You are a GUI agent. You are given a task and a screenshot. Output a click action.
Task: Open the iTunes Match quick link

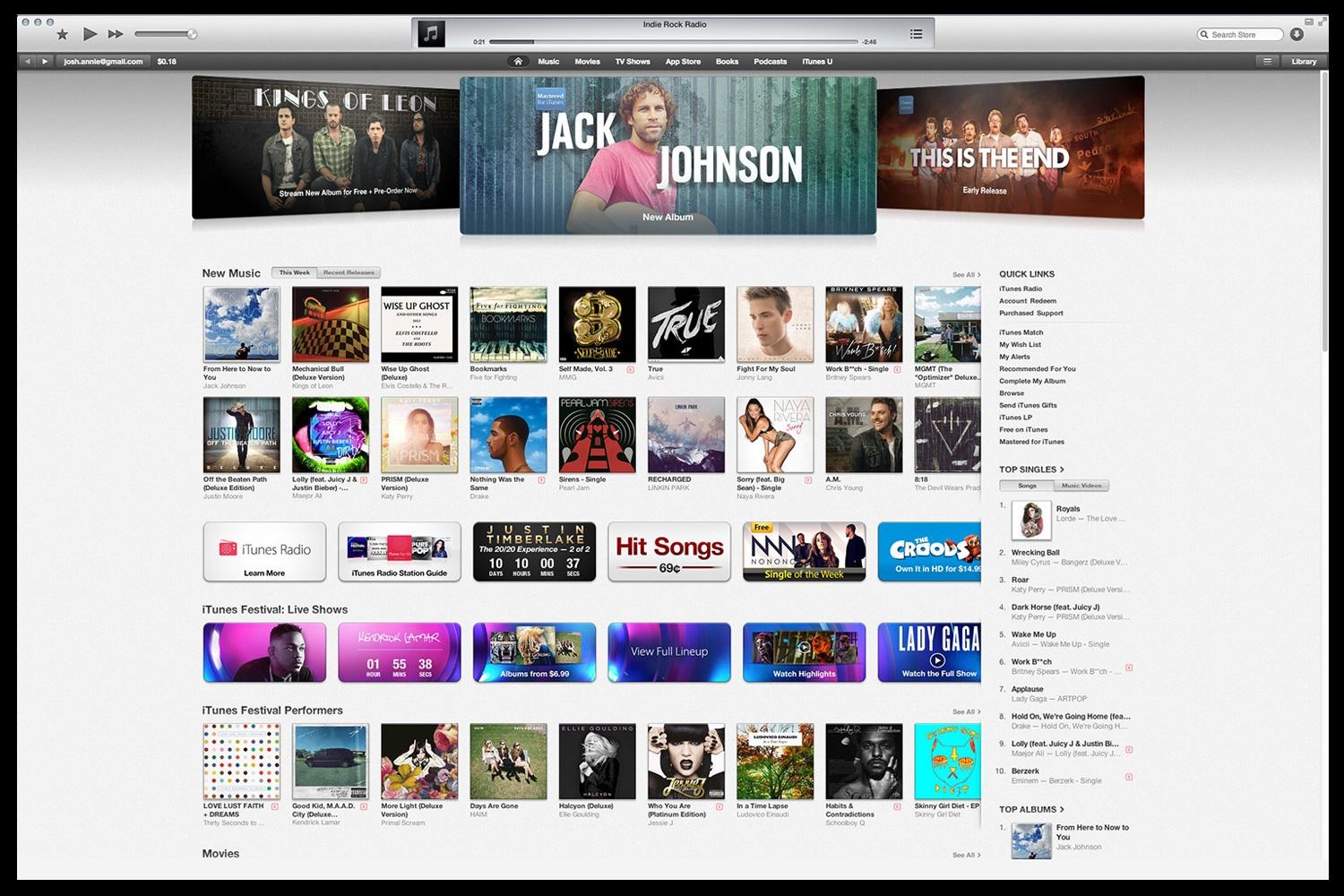[1021, 332]
